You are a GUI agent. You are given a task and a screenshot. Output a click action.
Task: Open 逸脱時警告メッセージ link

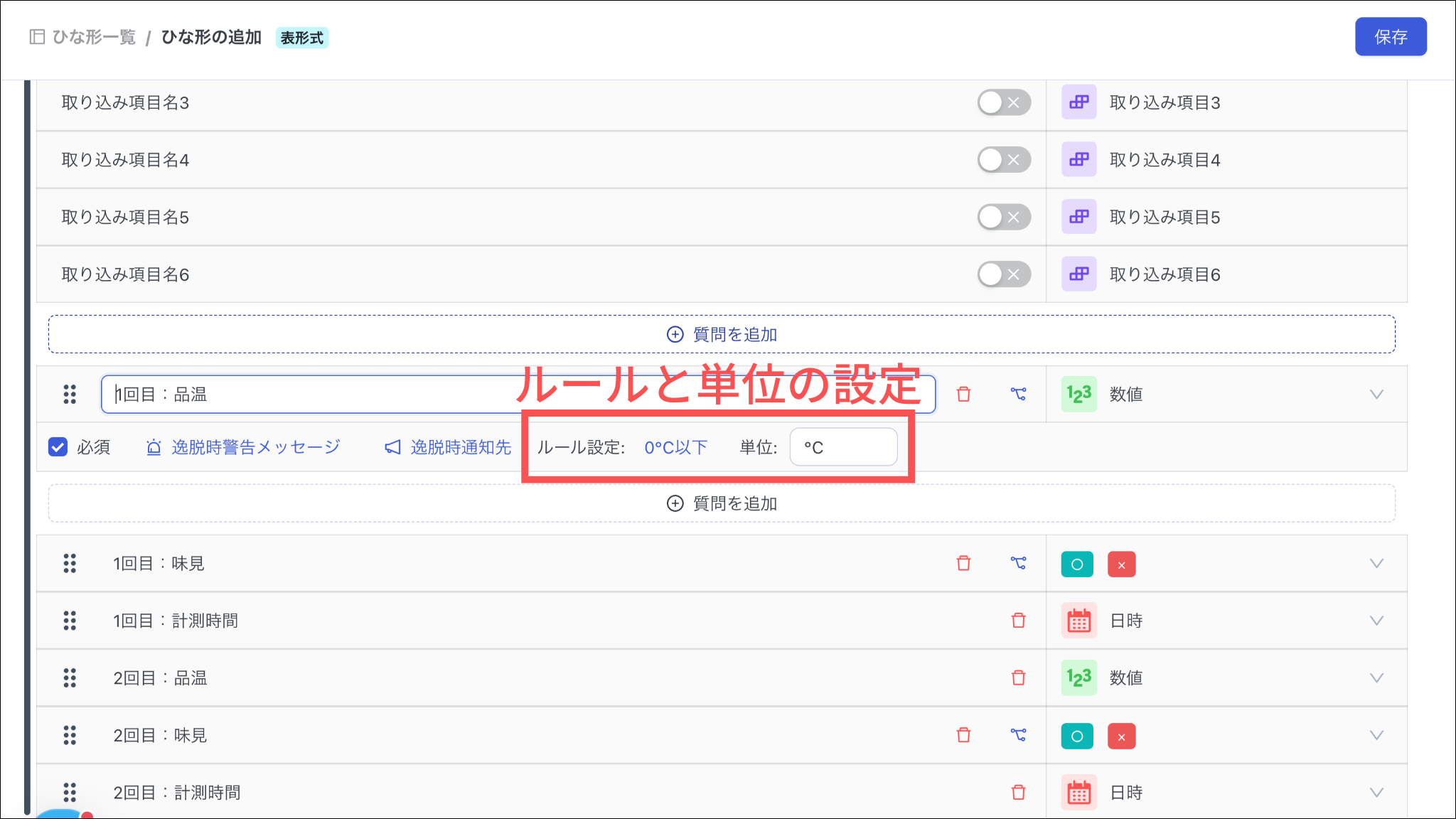coord(255,447)
